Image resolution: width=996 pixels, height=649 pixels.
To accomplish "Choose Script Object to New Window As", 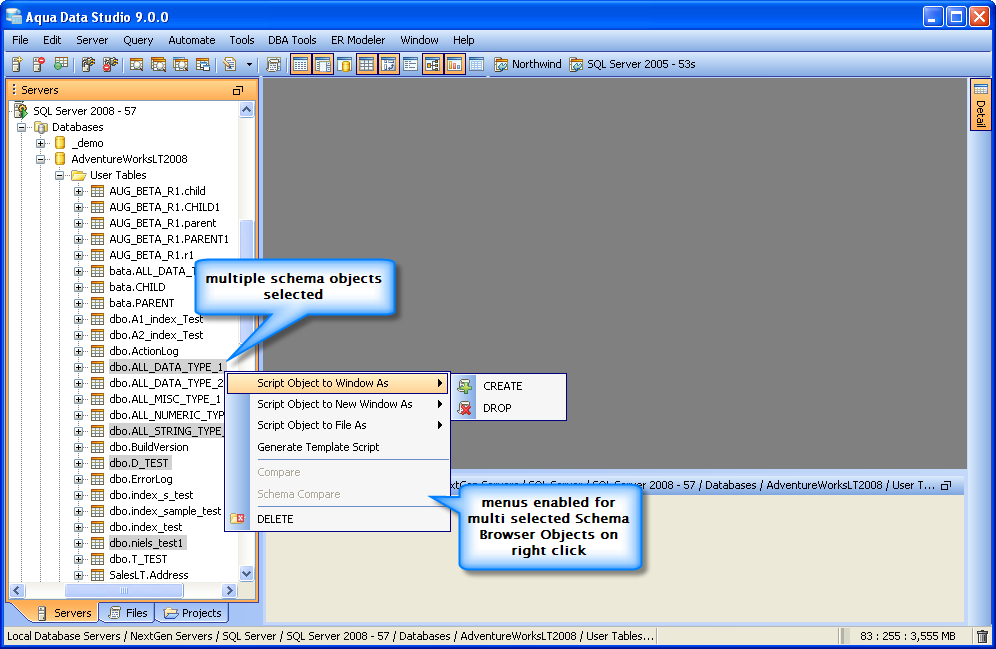I will (x=337, y=405).
